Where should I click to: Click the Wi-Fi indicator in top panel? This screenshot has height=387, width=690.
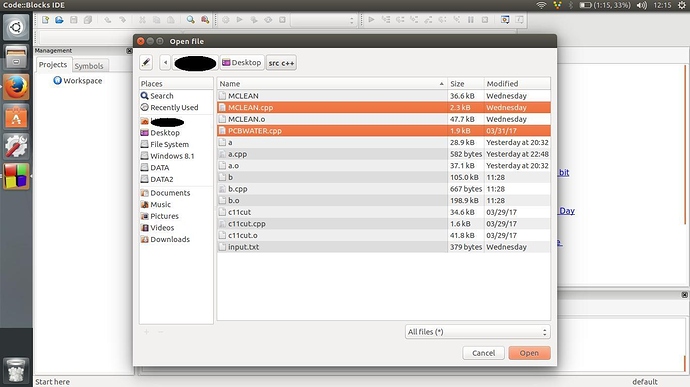point(541,5)
